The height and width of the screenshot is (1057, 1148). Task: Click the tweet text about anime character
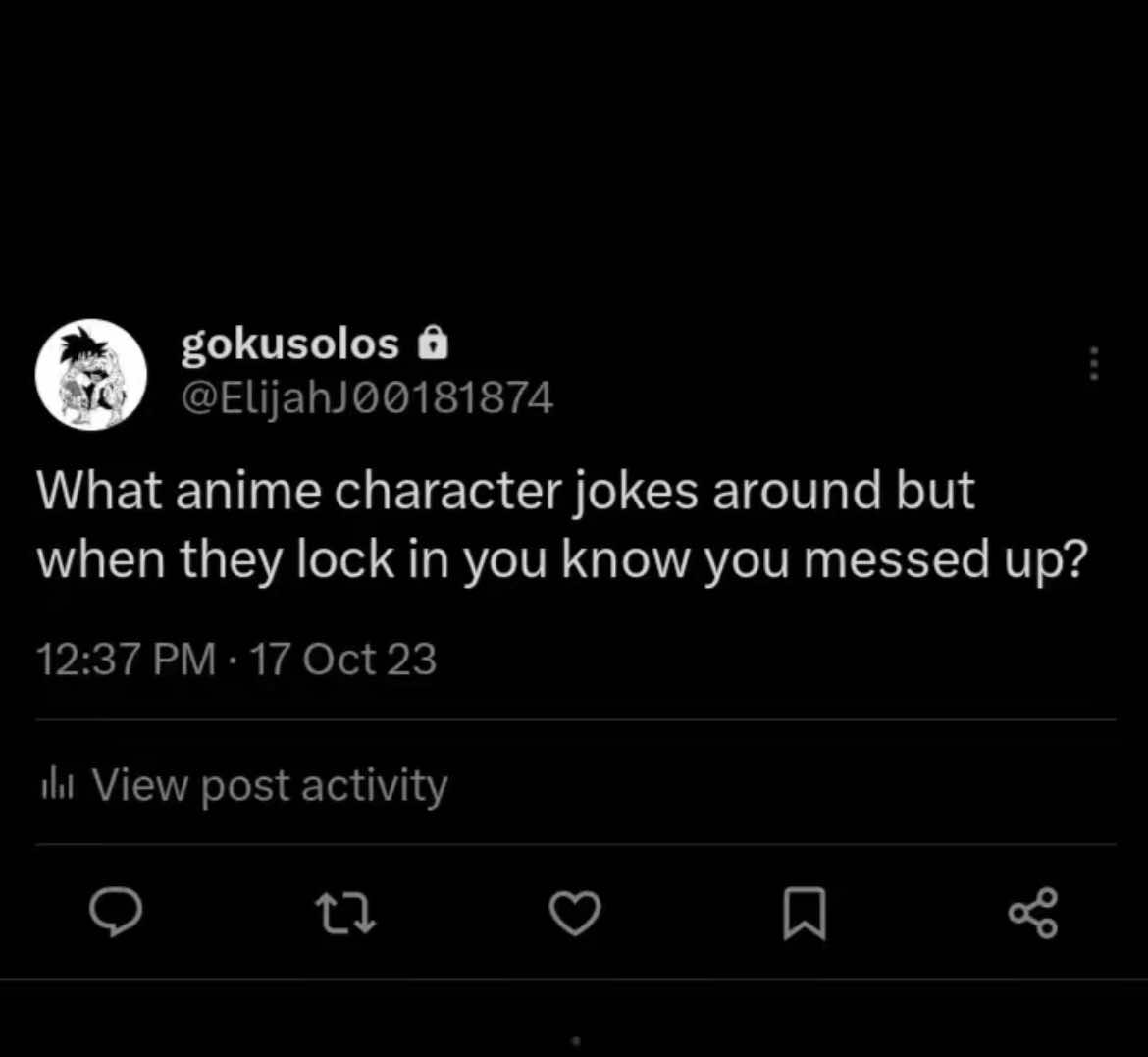point(505,491)
